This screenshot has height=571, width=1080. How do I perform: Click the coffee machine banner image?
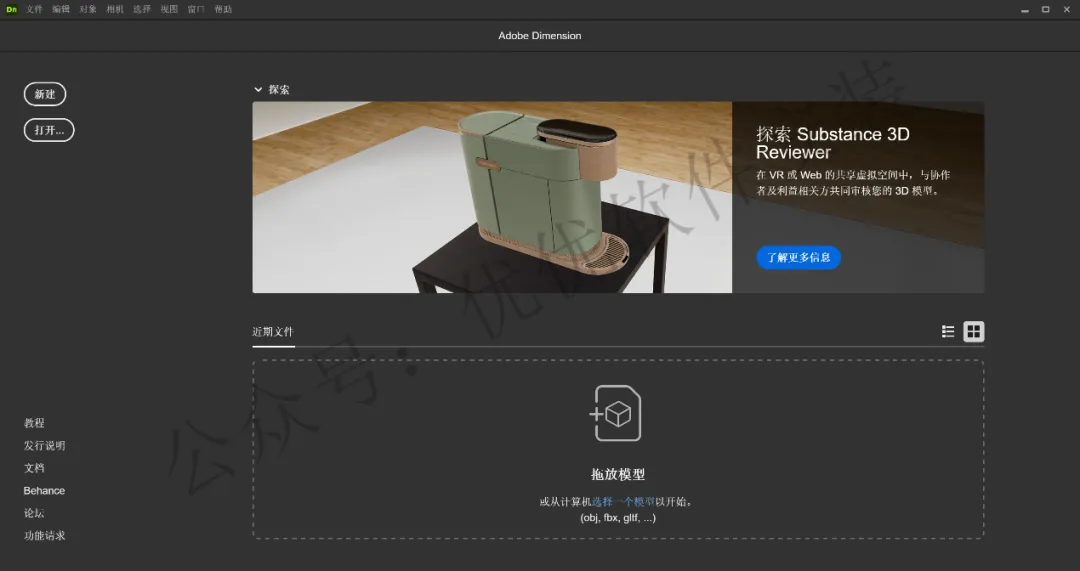pos(492,197)
